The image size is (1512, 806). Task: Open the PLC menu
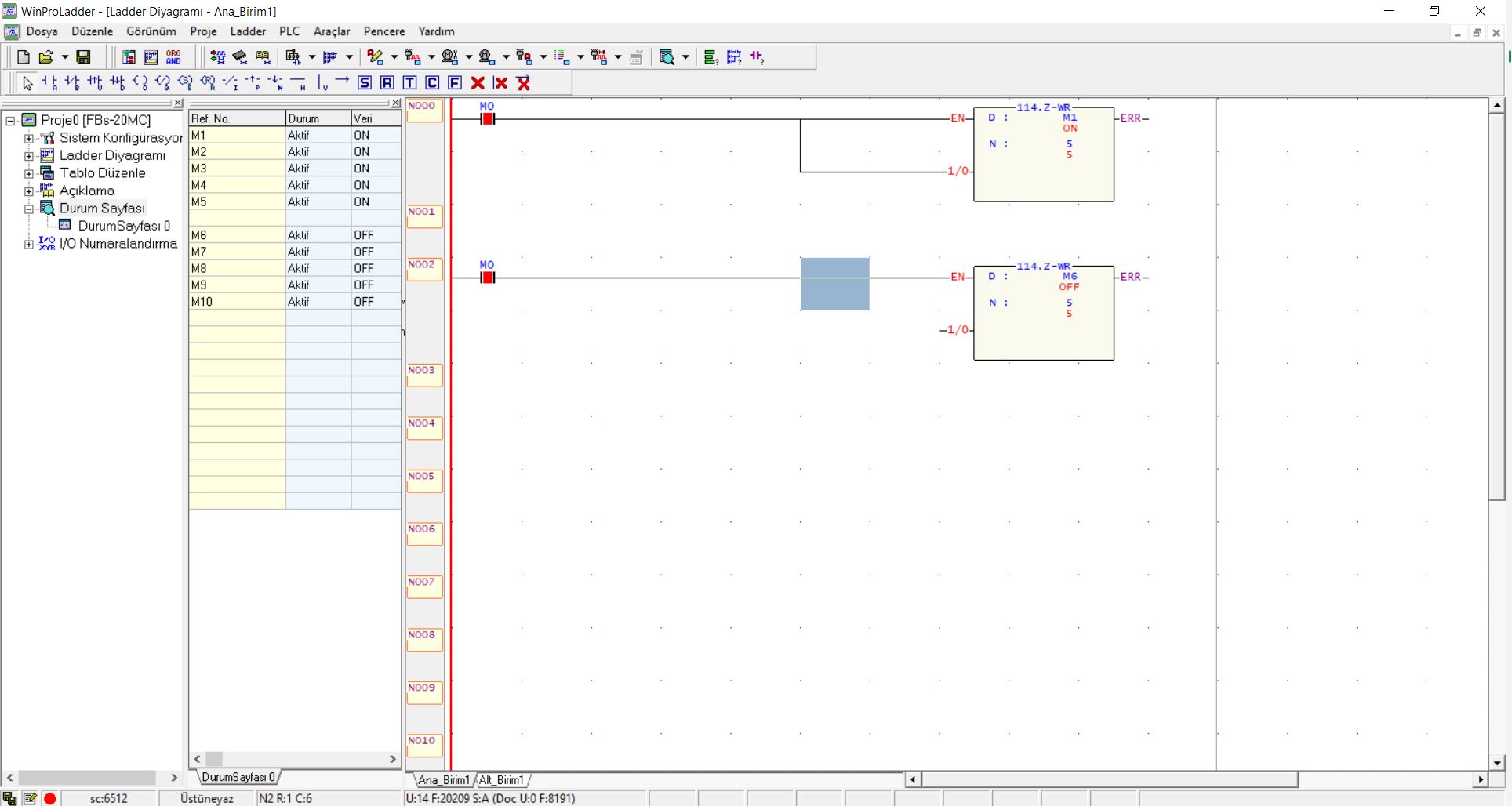[x=289, y=31]
